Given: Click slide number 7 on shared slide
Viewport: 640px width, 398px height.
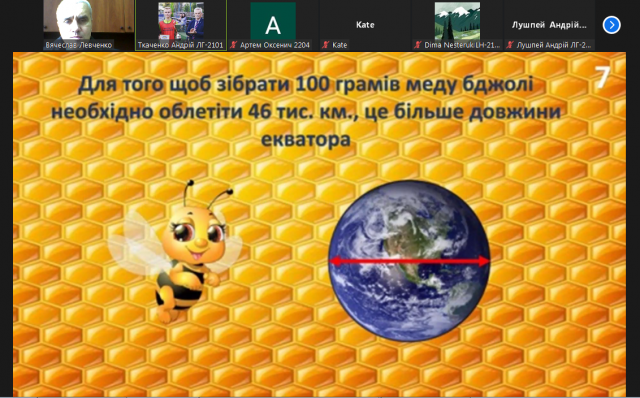Looking at the screenshot, I should (602, 77).
